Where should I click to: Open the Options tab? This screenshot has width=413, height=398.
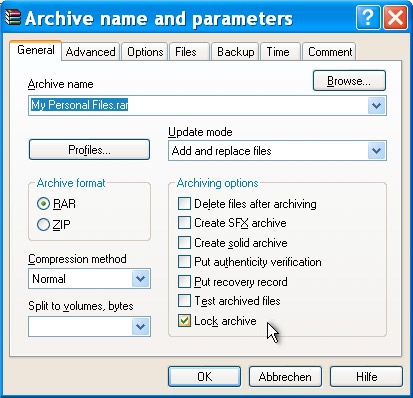(145, 52)
